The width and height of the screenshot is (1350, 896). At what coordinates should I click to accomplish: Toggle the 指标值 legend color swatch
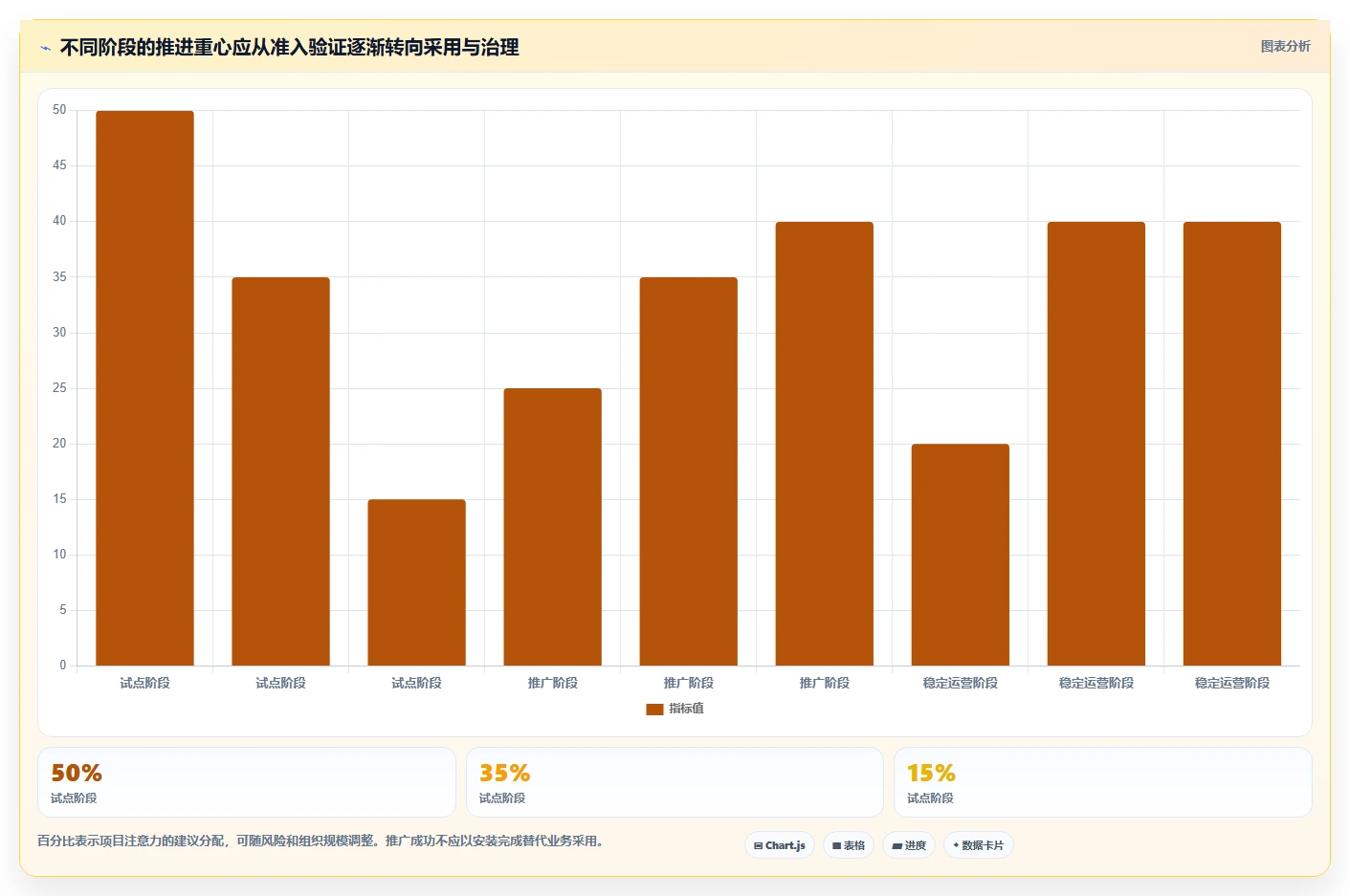pyautogui.click(x=654, y=710)
